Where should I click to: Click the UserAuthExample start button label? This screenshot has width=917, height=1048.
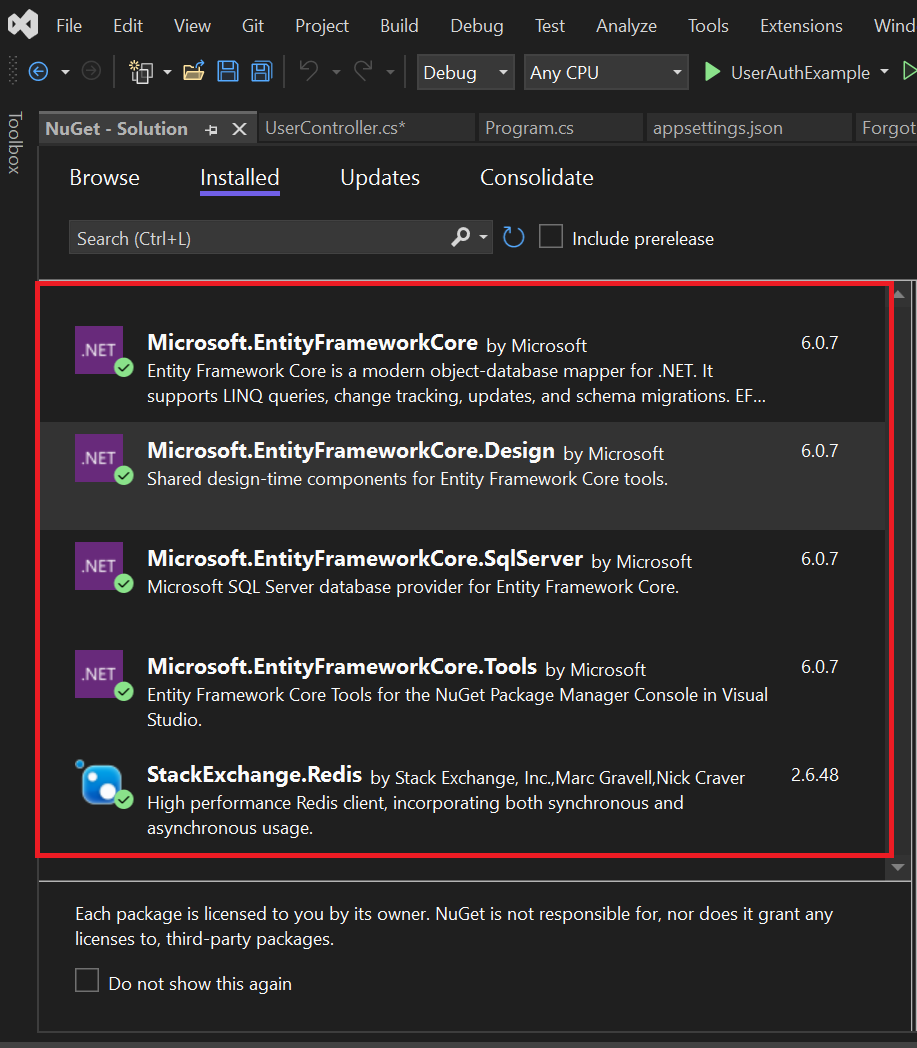click(x=800, y=72)
